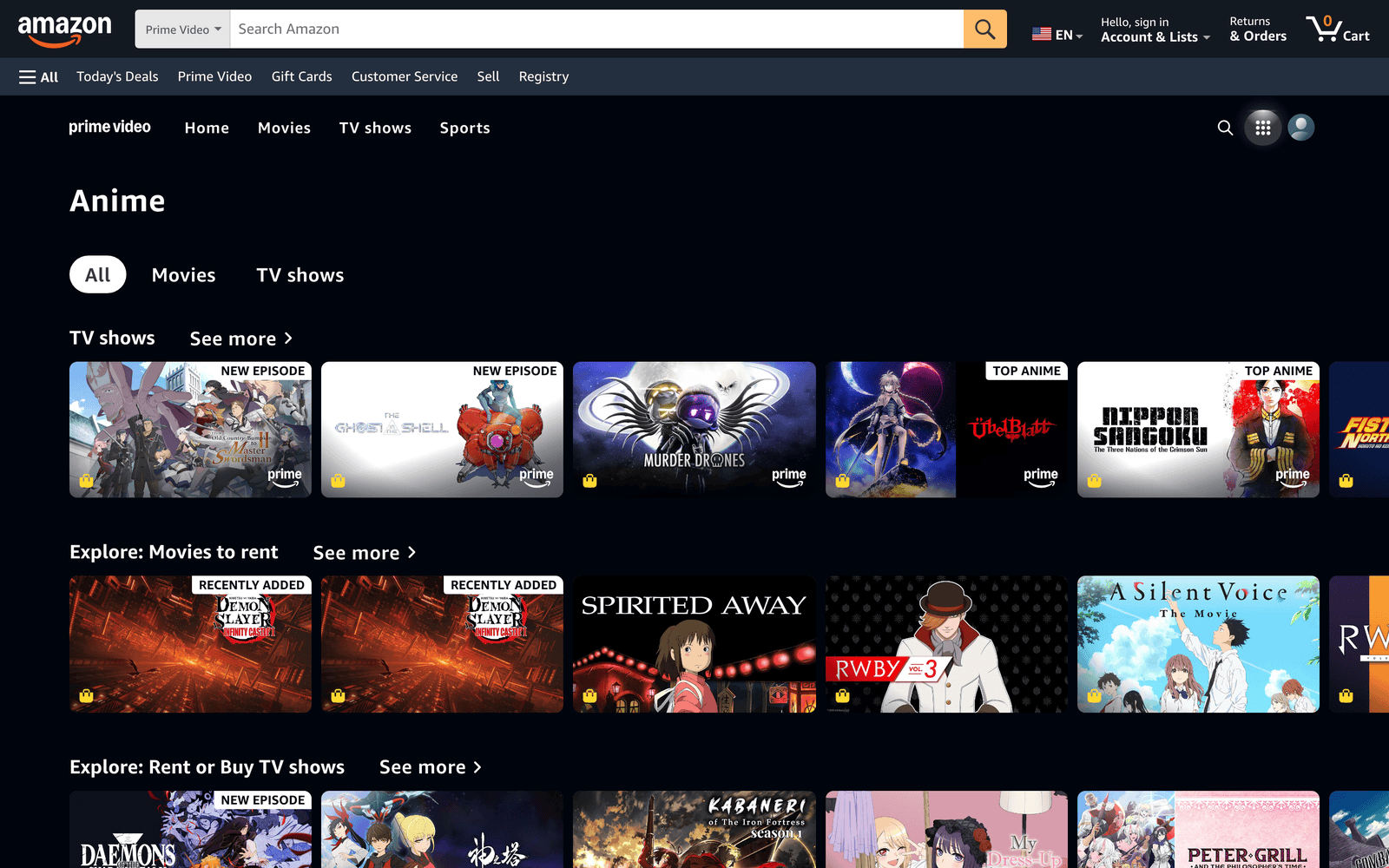Viewport: 1389px width, 868px height.
Task: Open the TV shows tab in Prime Video nav
Action: coord(375,128)
